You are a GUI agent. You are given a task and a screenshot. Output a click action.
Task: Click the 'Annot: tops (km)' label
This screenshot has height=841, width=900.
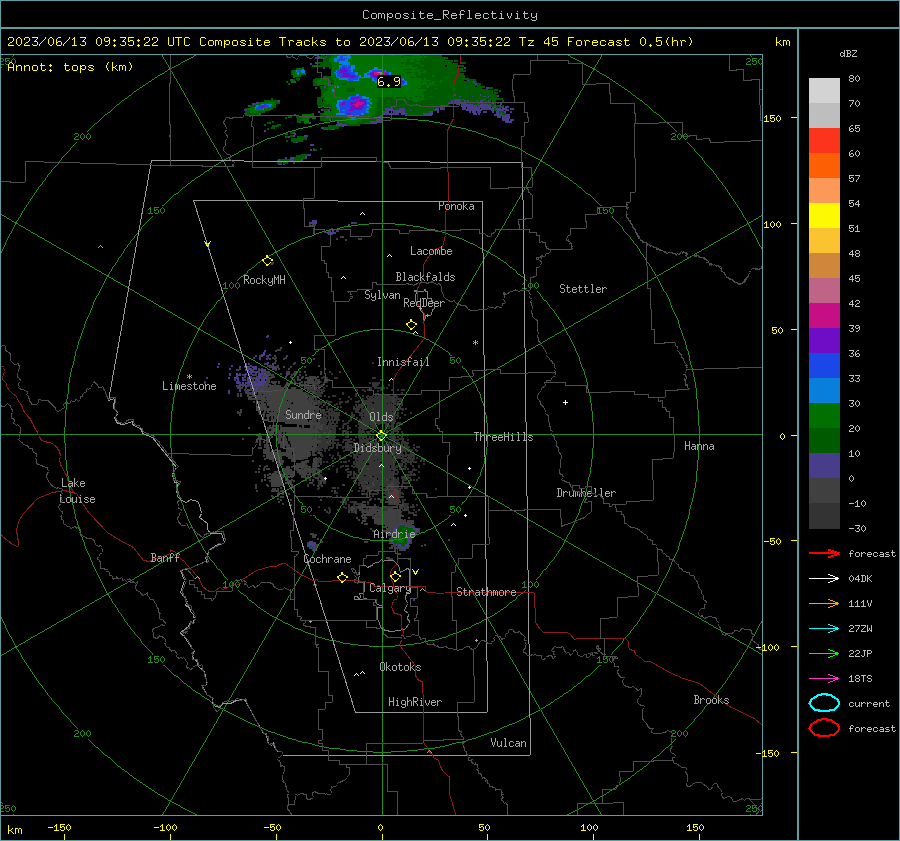[x=70, y=67]
